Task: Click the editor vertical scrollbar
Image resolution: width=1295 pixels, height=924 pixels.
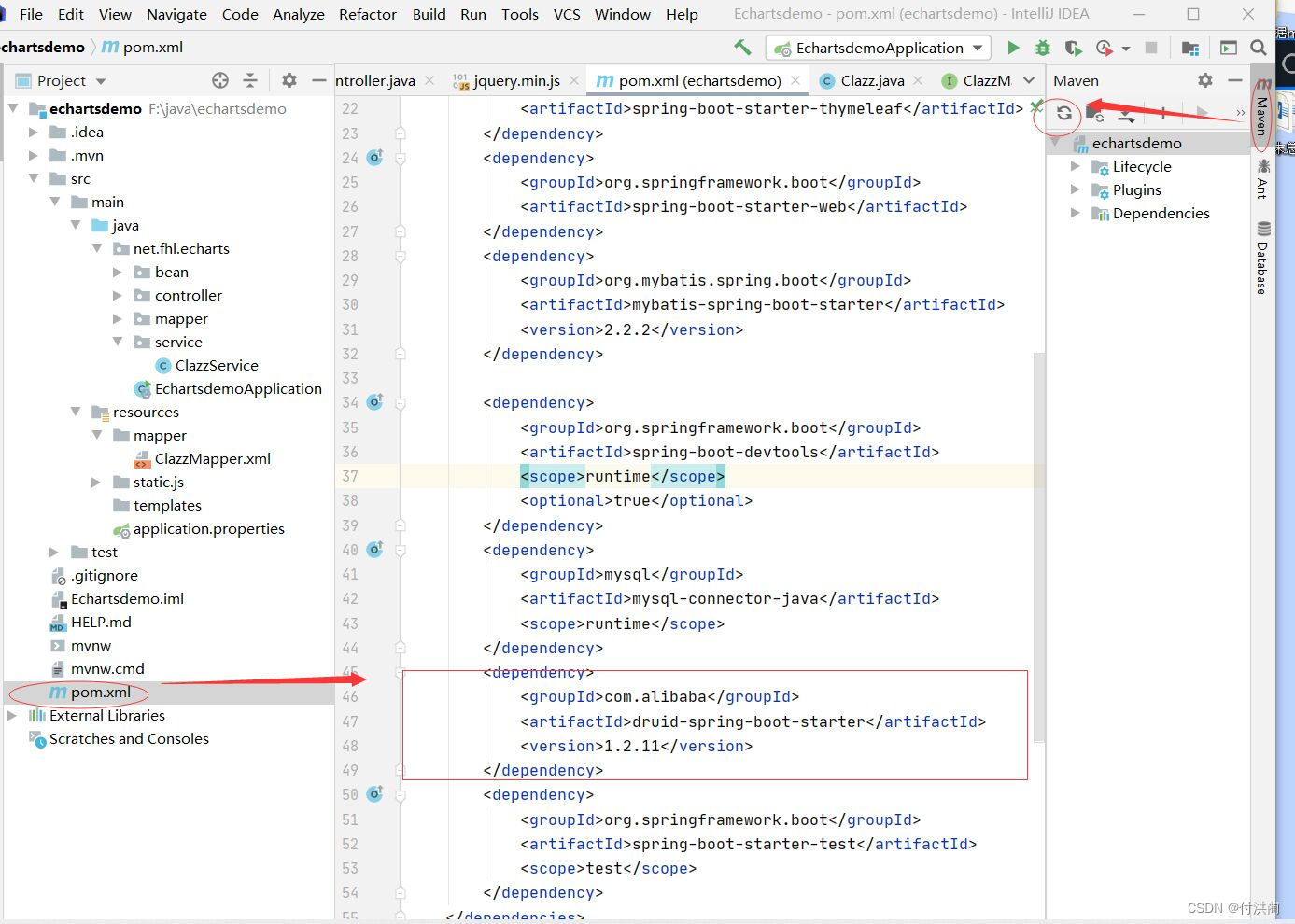Action: point(1039,546)
